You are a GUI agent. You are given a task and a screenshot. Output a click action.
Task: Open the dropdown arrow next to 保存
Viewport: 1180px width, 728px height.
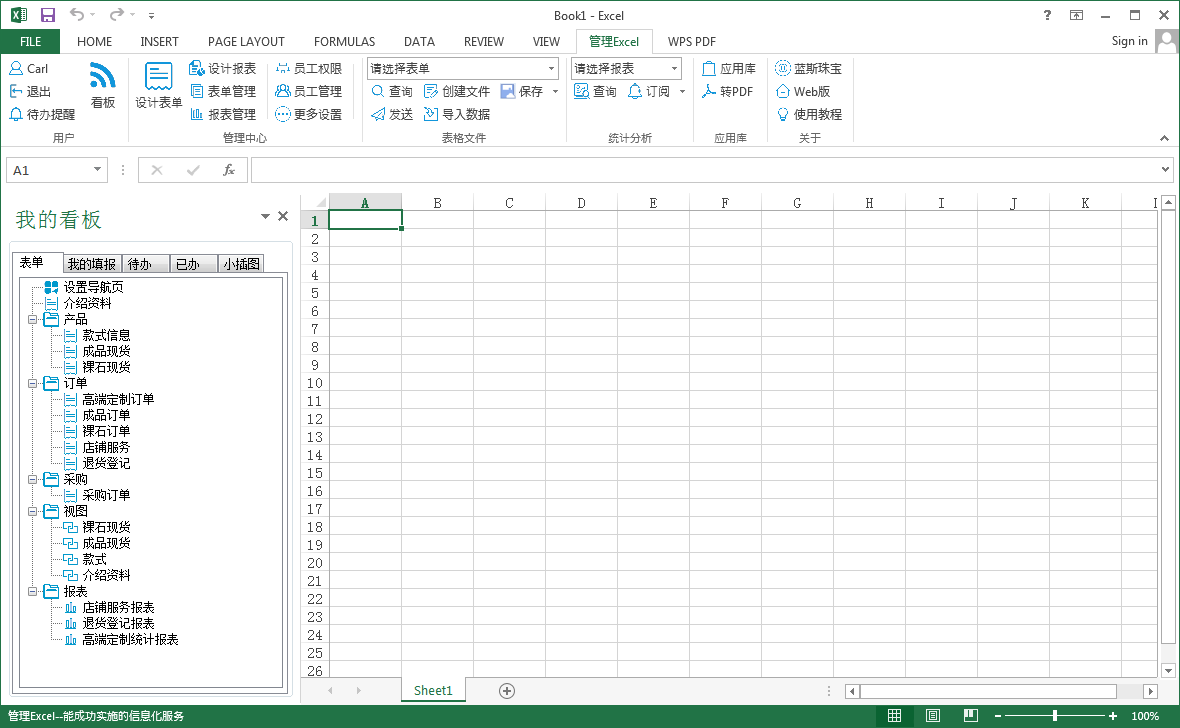[x=555, y=91]
